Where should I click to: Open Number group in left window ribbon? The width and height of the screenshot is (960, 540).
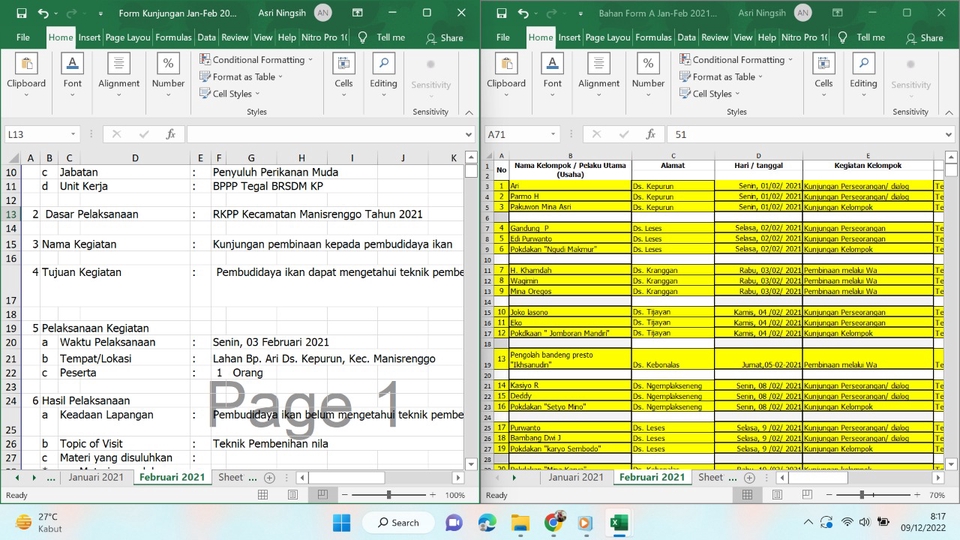point(168,75)
